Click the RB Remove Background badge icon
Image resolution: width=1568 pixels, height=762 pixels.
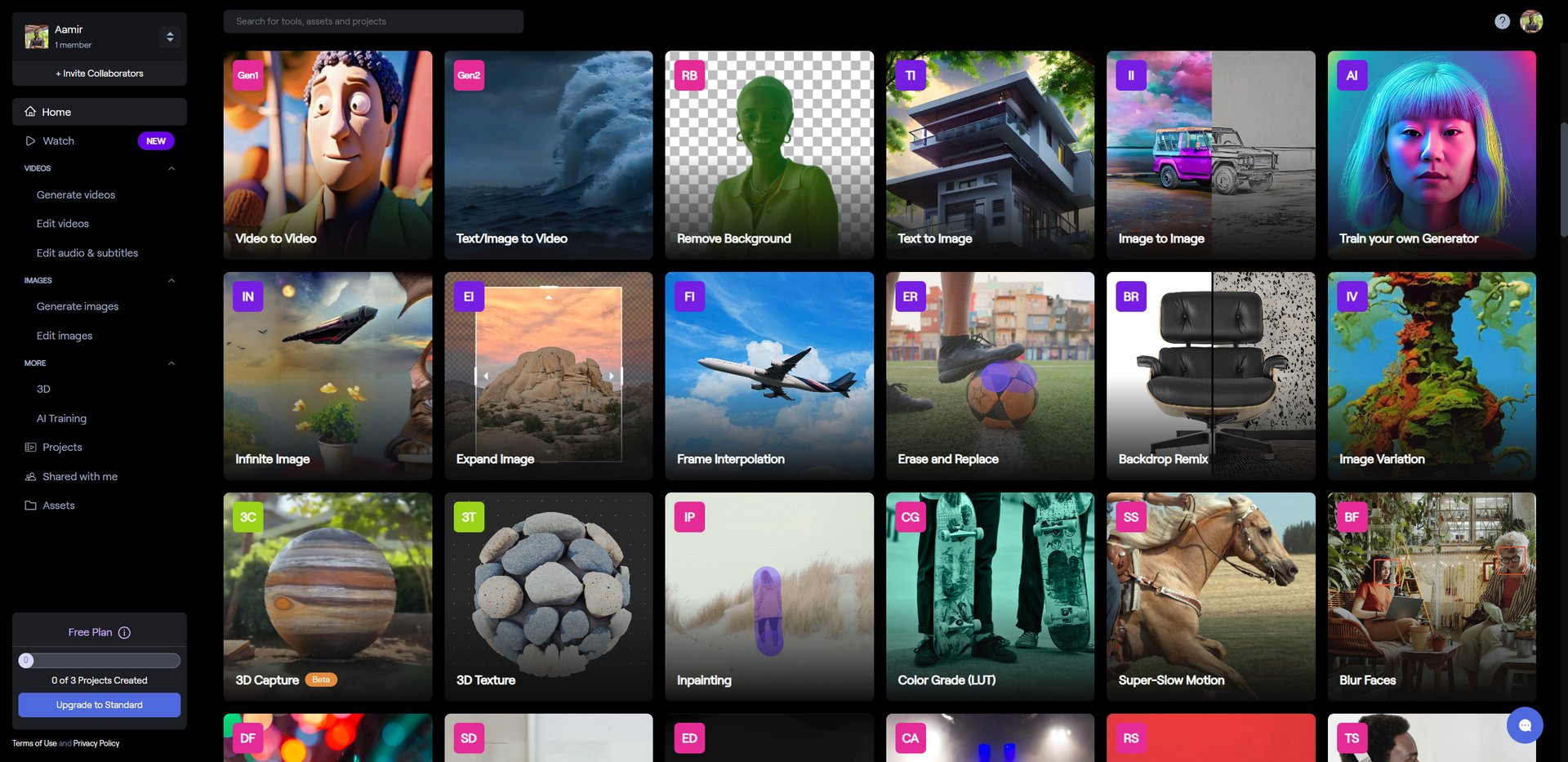689,75
